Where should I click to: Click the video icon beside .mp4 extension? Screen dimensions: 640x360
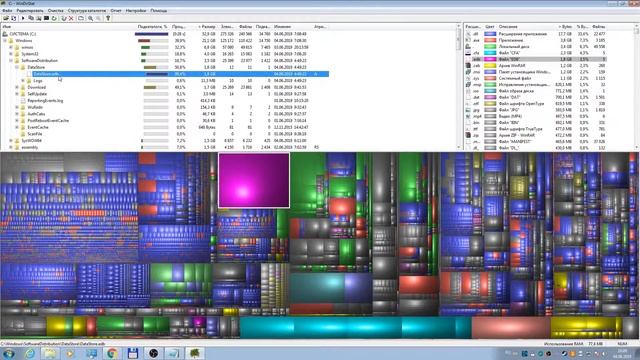tap(468, 116)
